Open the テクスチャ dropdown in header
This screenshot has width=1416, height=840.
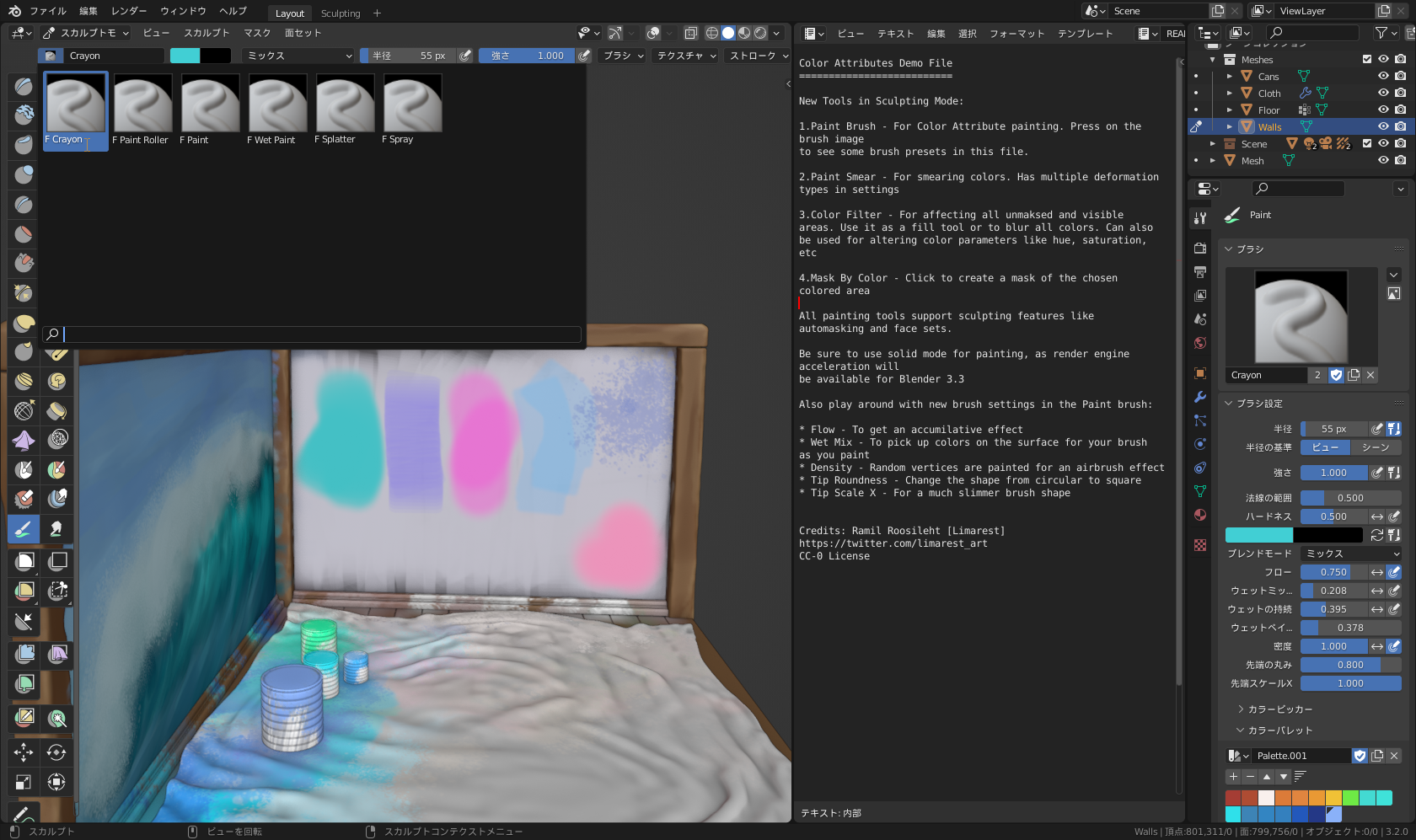[x=686, y=56]
